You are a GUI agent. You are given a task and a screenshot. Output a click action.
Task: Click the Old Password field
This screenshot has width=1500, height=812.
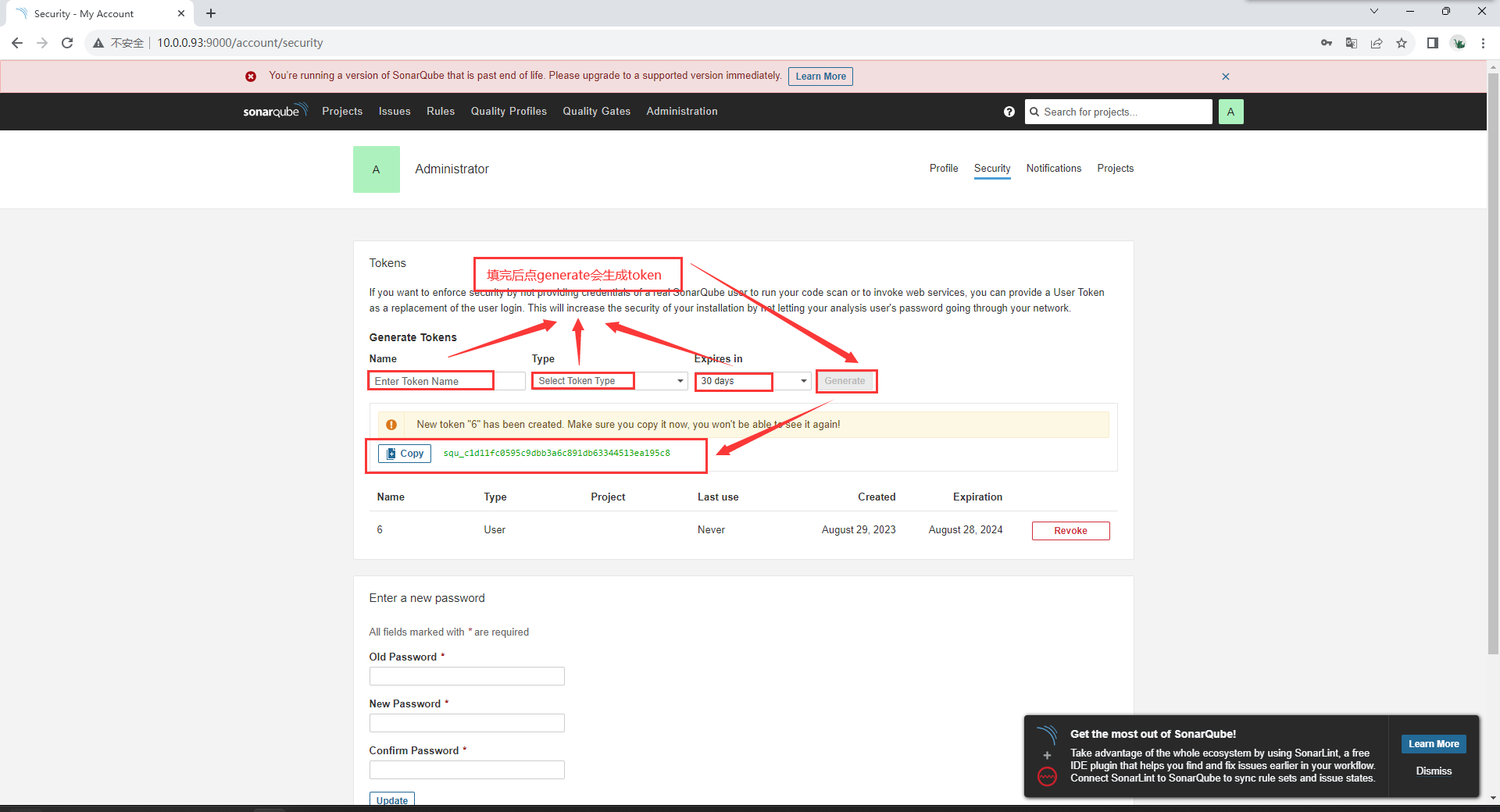tap(466, 676)
